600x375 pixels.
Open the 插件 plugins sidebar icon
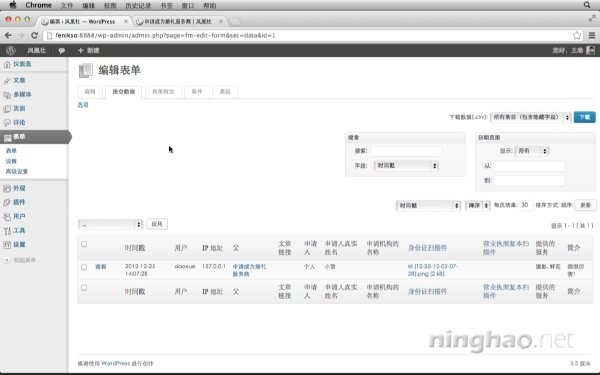[x=7, y=203]
